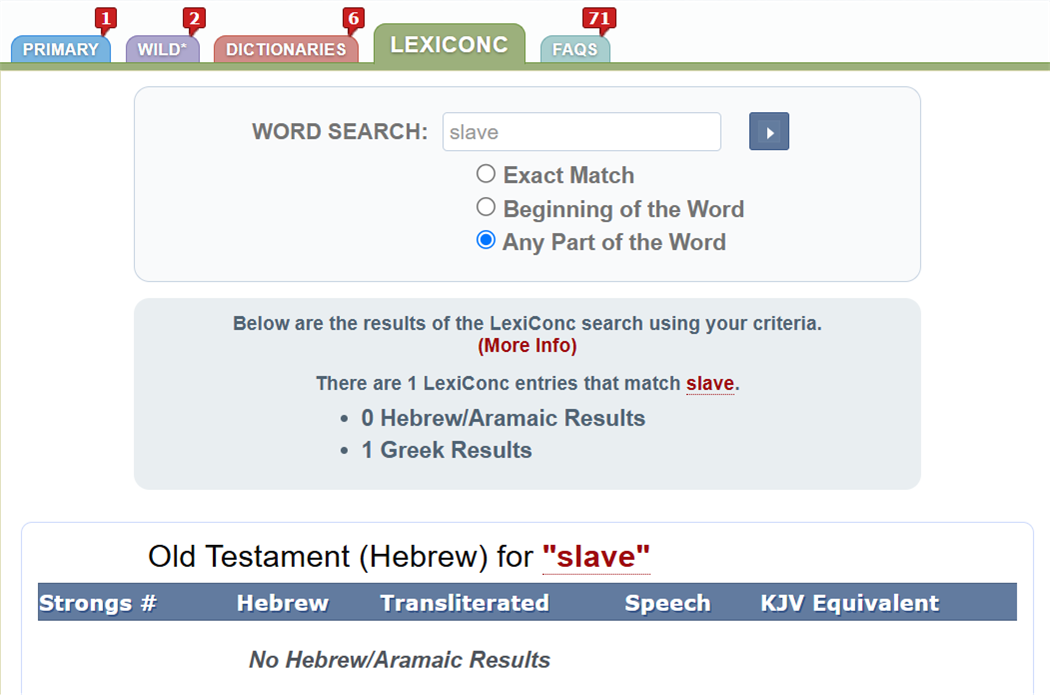Image resolution: width=1050 pixels, height=695 pixels.
Task: Click the red 6 badge on DICTIONARIES
Action: coord(353,19)
